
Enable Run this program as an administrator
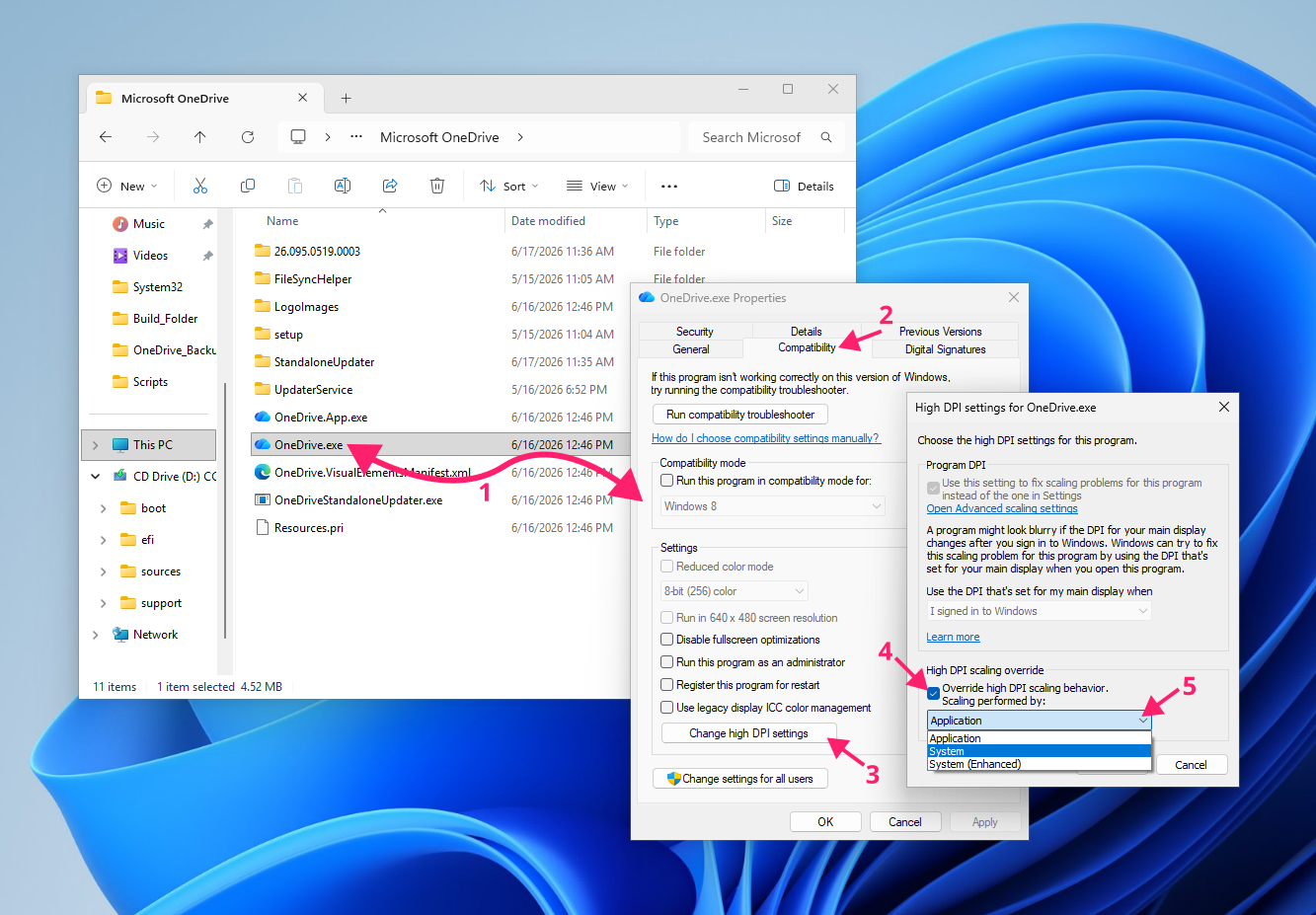tap(667, 662)
